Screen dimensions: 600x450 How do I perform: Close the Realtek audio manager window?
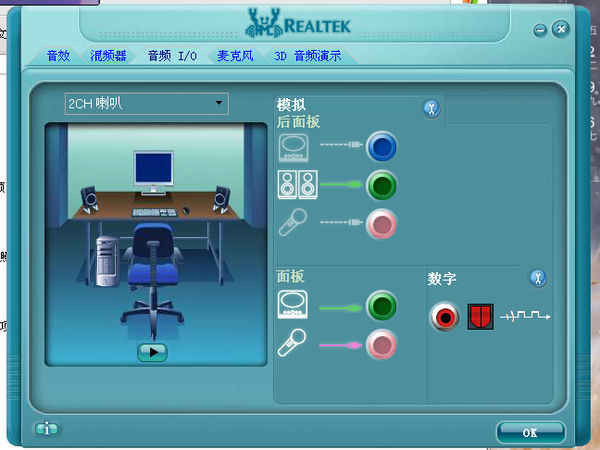[561, 29]
